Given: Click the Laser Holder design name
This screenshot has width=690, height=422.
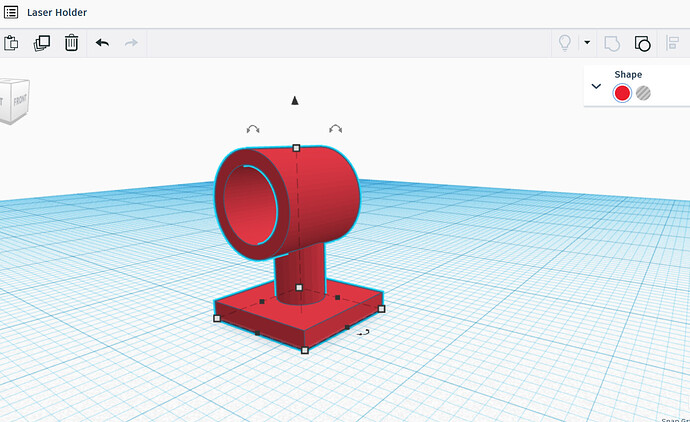Looking at the screenshot, I should pos(57,12).
